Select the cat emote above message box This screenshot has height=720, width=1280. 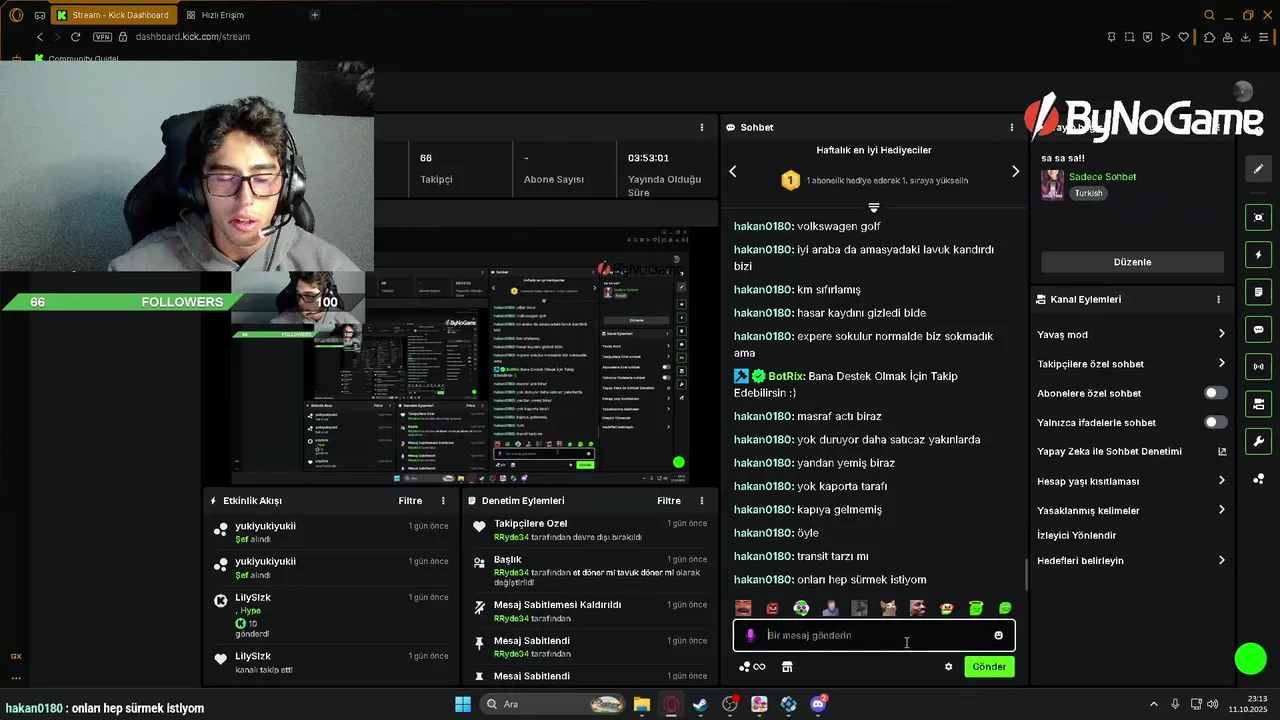point(888,608)
